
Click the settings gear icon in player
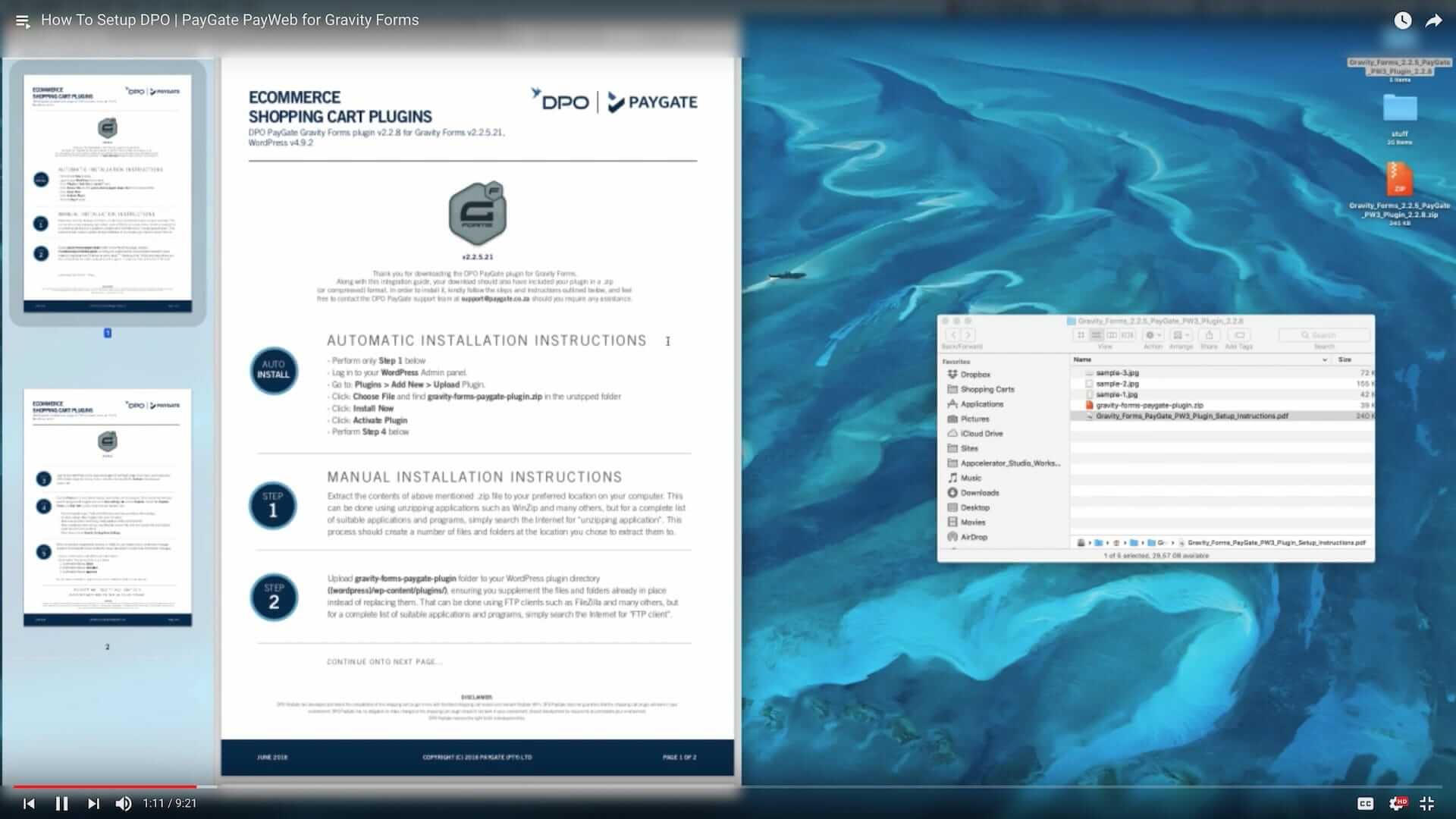(x=1399, y=803)
